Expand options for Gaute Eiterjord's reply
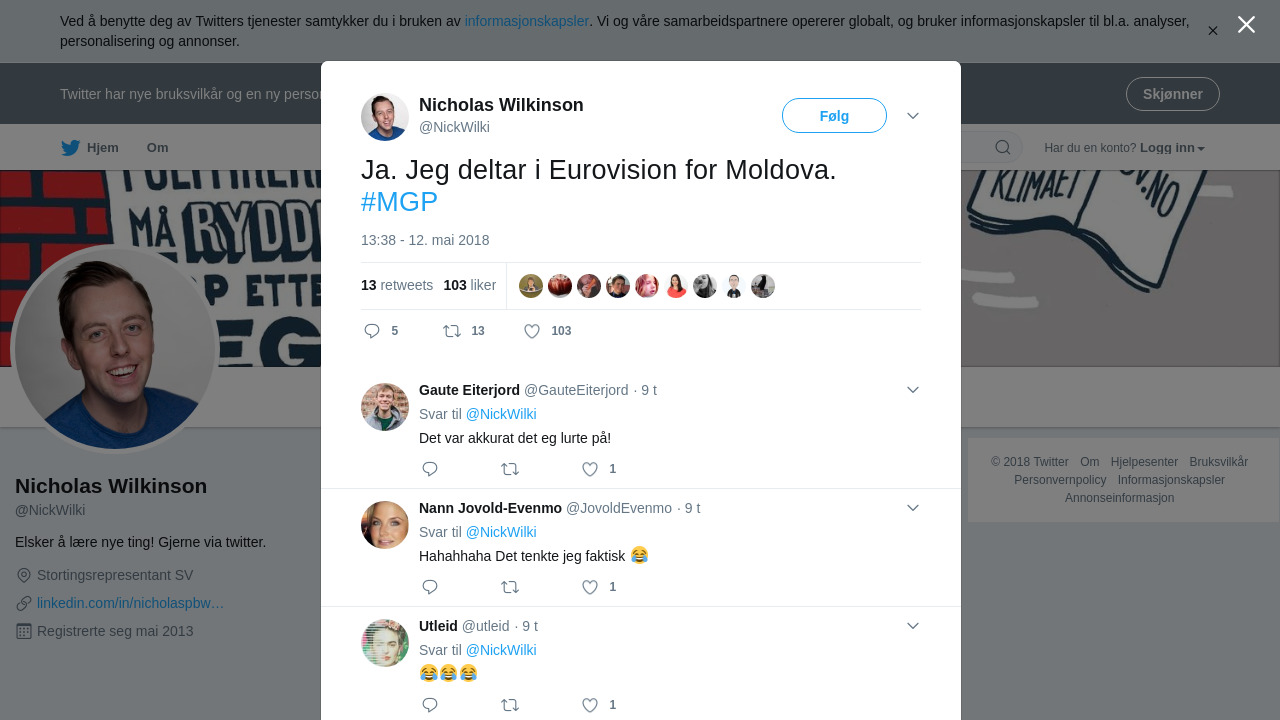 [x=913, y=390]
